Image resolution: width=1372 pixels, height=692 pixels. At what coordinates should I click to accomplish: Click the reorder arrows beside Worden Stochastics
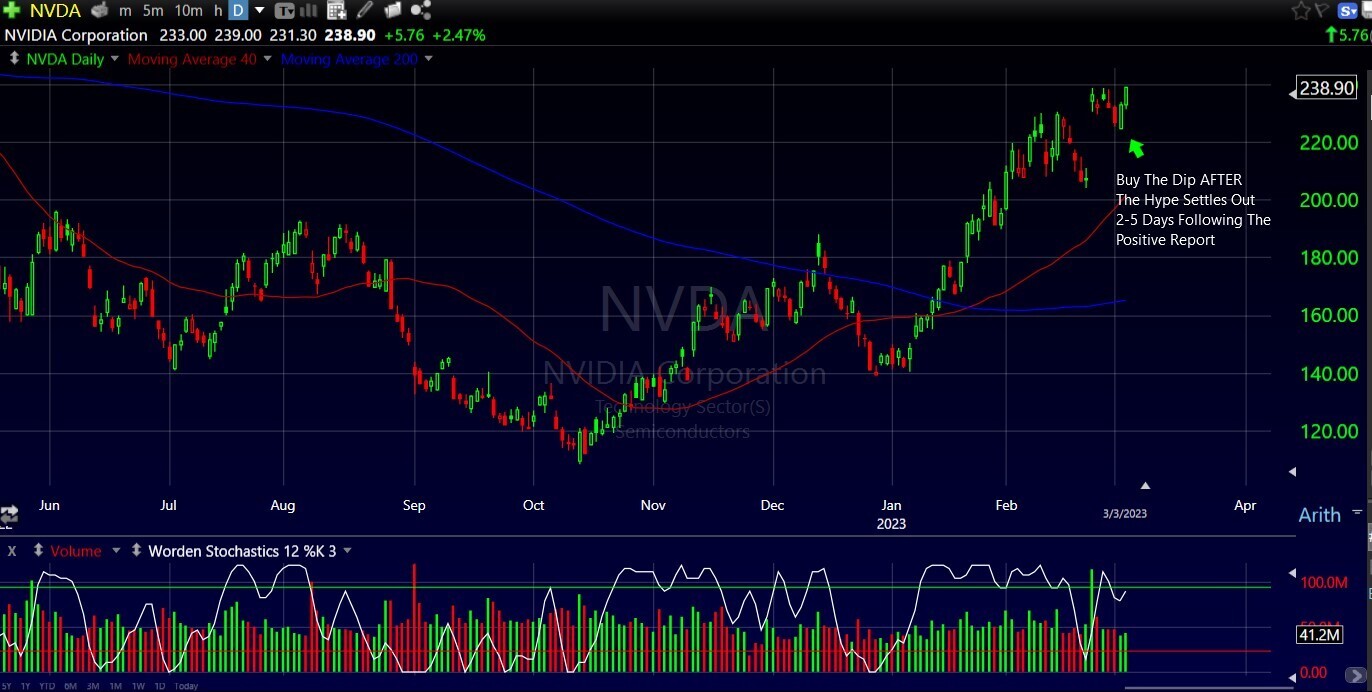pos(136,550)
